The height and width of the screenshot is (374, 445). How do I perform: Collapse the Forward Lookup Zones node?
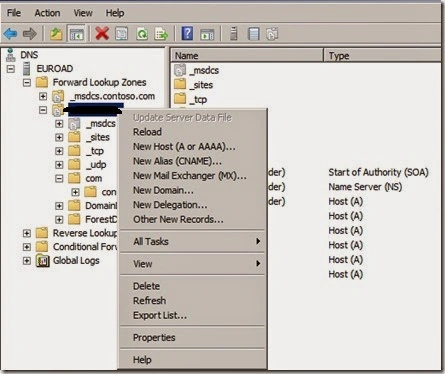(x=27, y=82)
